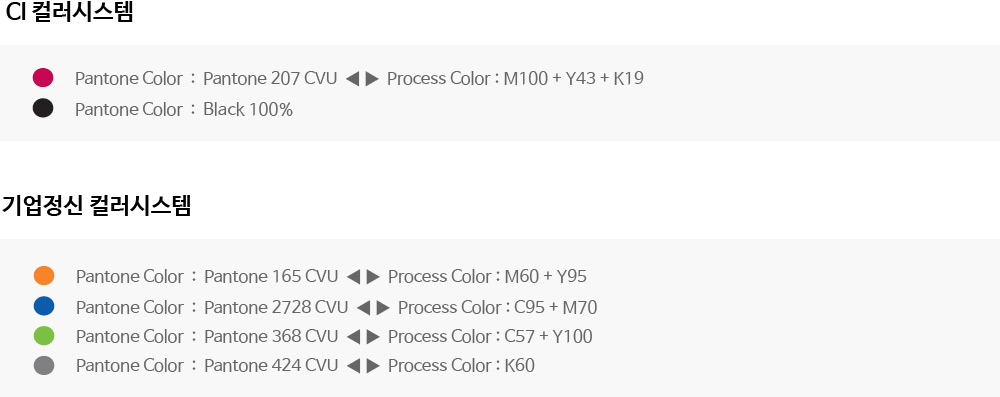
Task: Click the Process Color C57 + Y100 text
Action: (490, 336)
